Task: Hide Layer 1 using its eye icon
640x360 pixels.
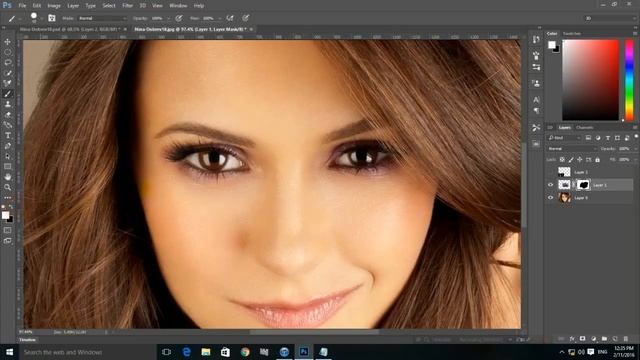Action: tap(550, 185)
